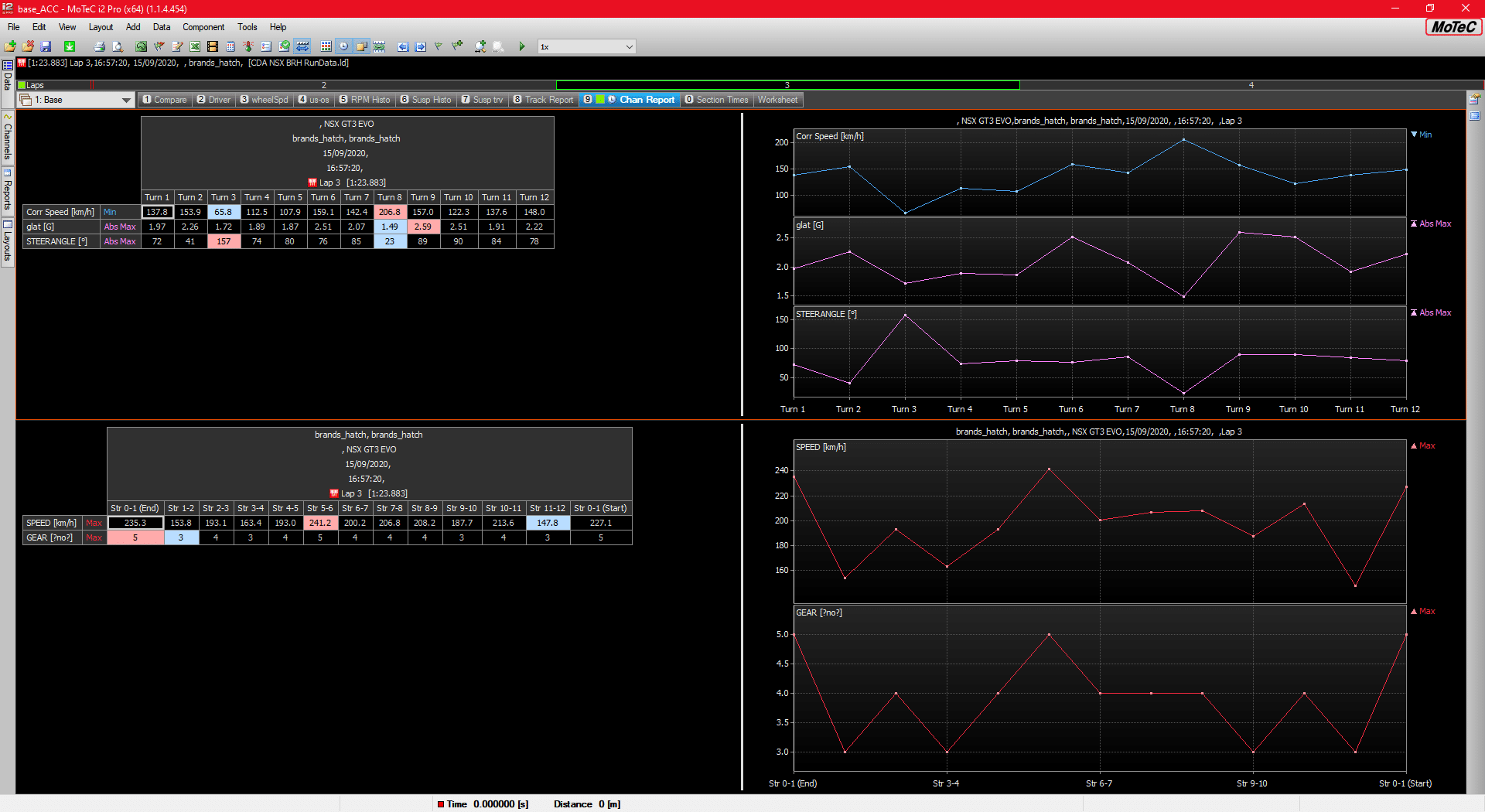Screen dimensions: 1485x812
Task: Click the MoTeC logo button
Action: (x=1453, y=26)
